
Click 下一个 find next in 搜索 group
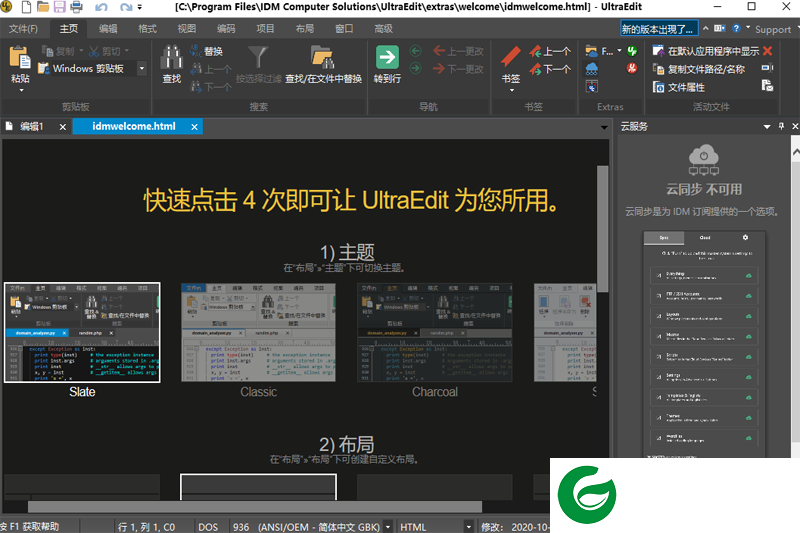(211, 87)
